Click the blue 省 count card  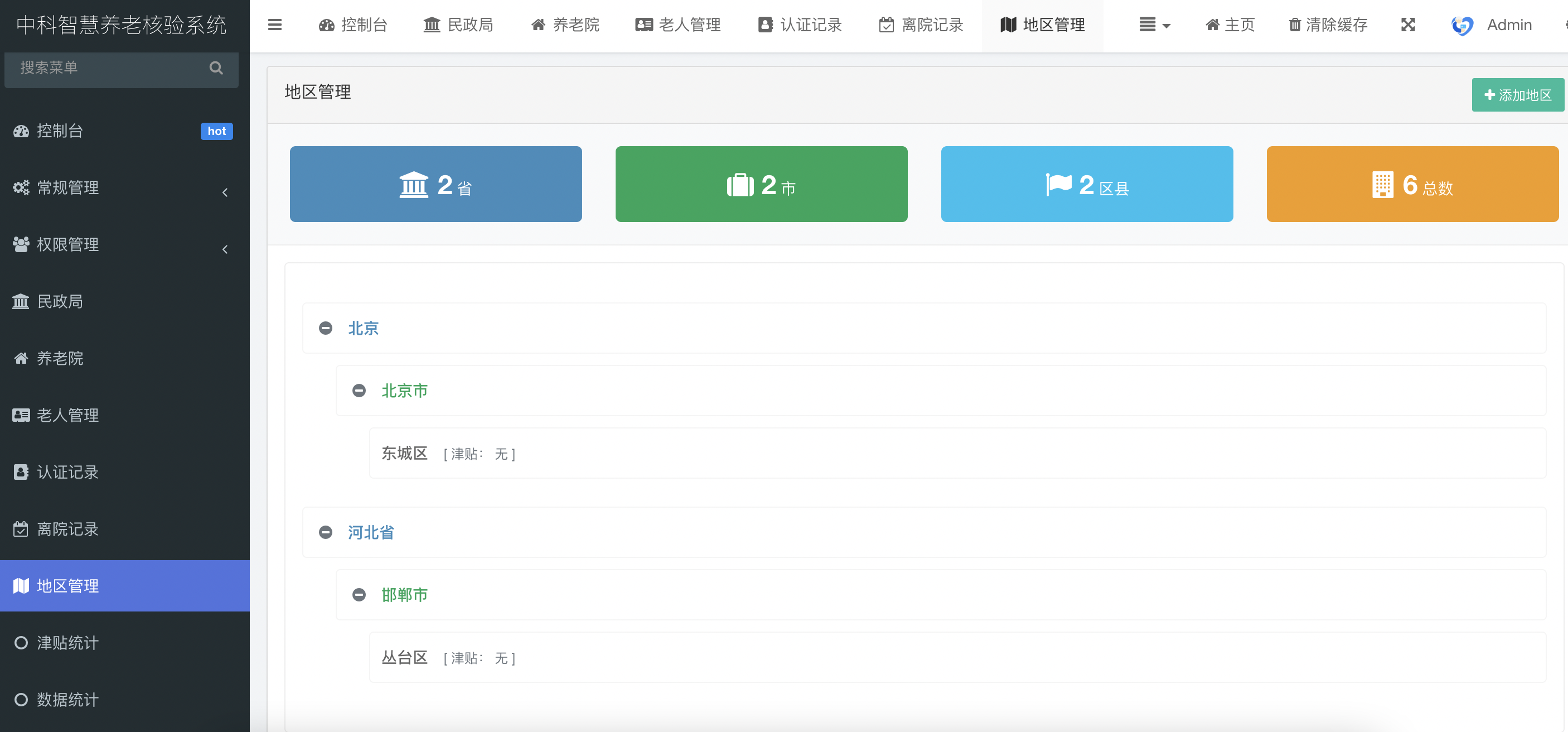435,184
